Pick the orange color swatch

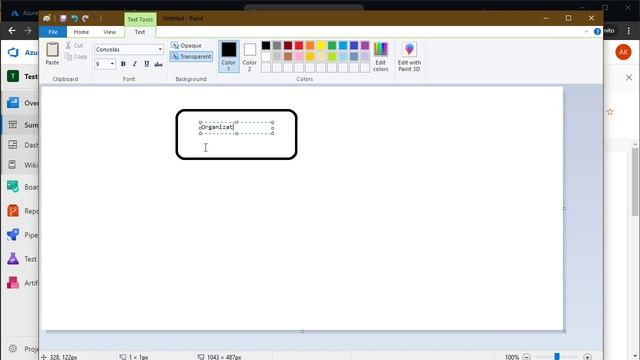310,45
